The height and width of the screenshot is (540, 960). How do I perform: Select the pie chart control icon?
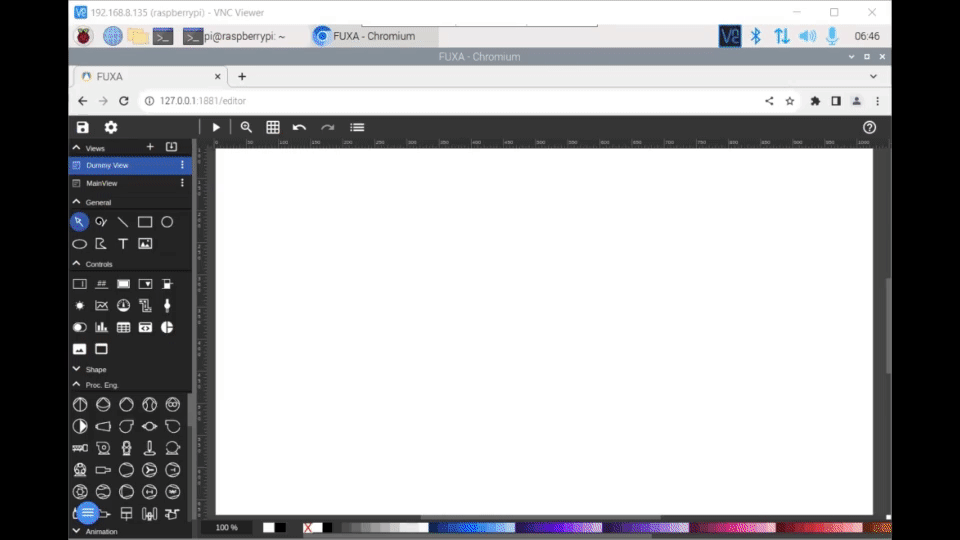[167, 327]
